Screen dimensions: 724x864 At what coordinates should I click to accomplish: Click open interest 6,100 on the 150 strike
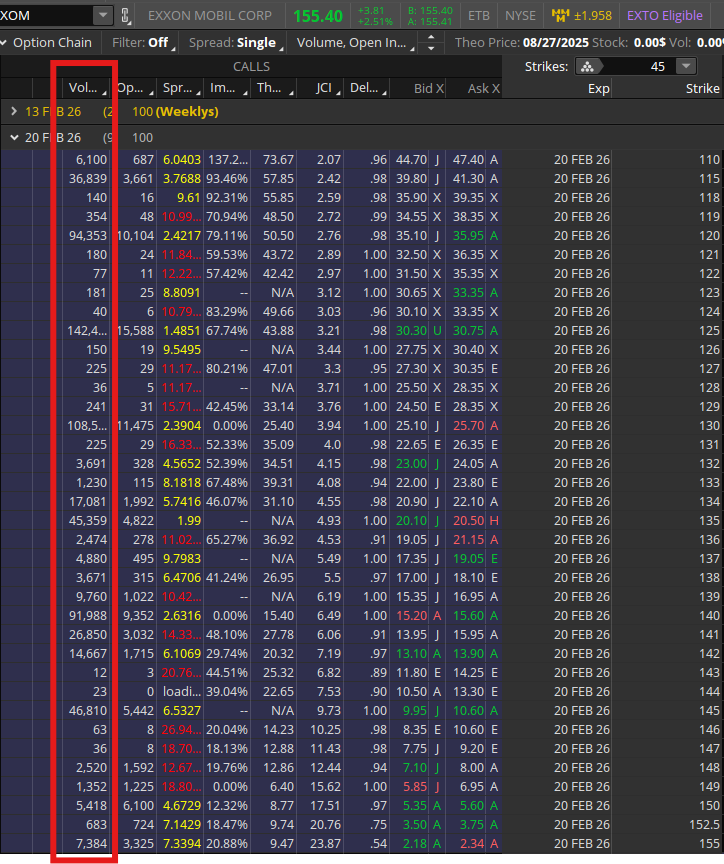138,806
